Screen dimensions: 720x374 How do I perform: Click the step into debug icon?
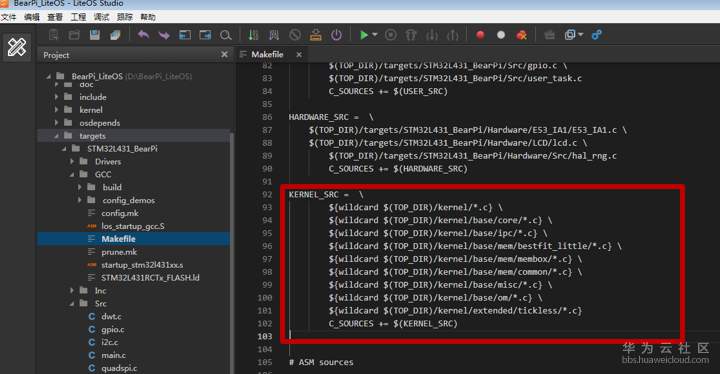432,35
